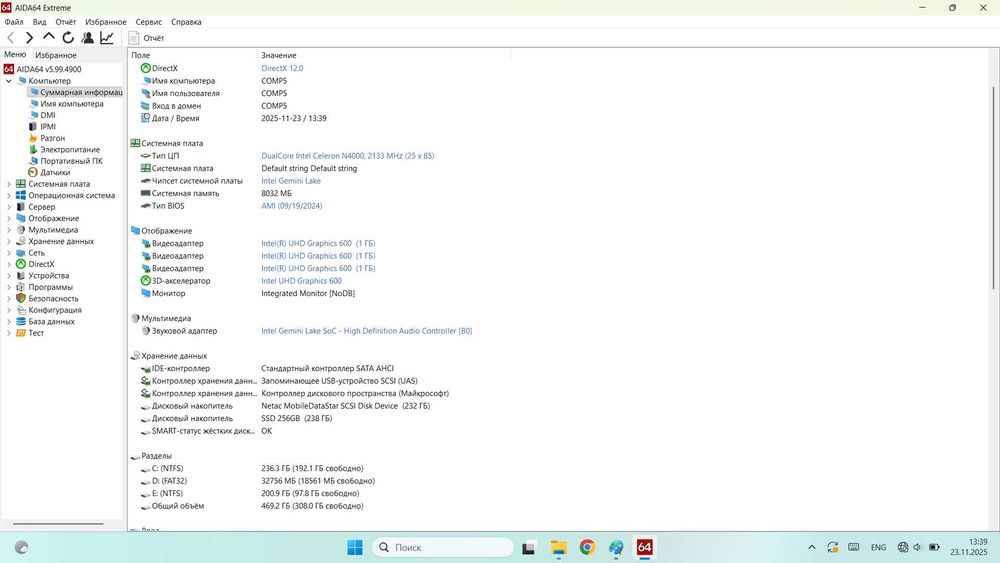The image size is (1000, 563).
Task: Open Google Chrome from the taskbar
Action: click(587, 547)
